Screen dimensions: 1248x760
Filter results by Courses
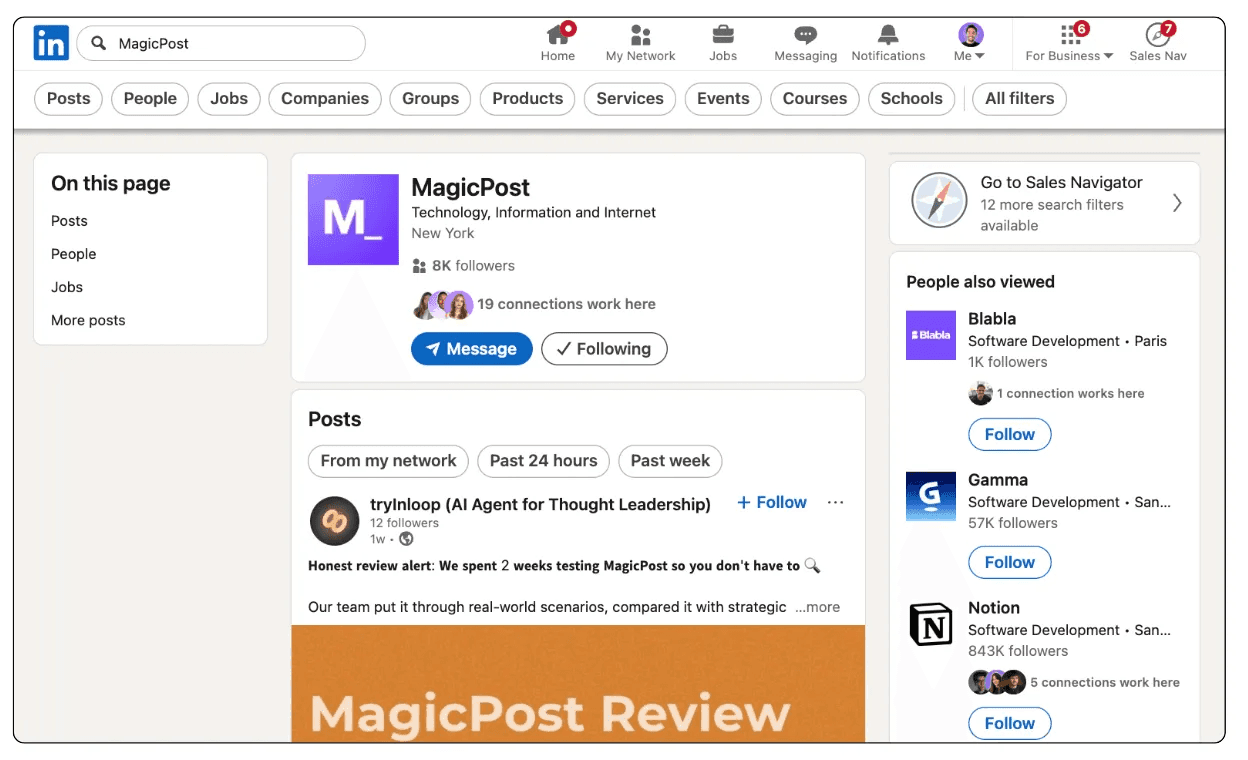tap(815, 99)
